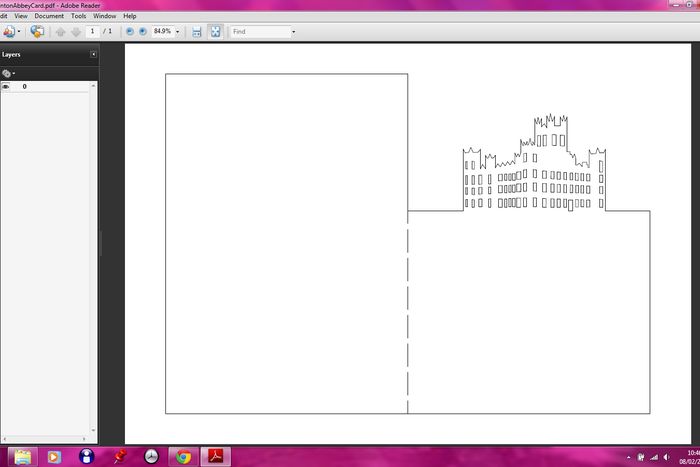
Task: Click the zoom in button
Action: [142, 32]
